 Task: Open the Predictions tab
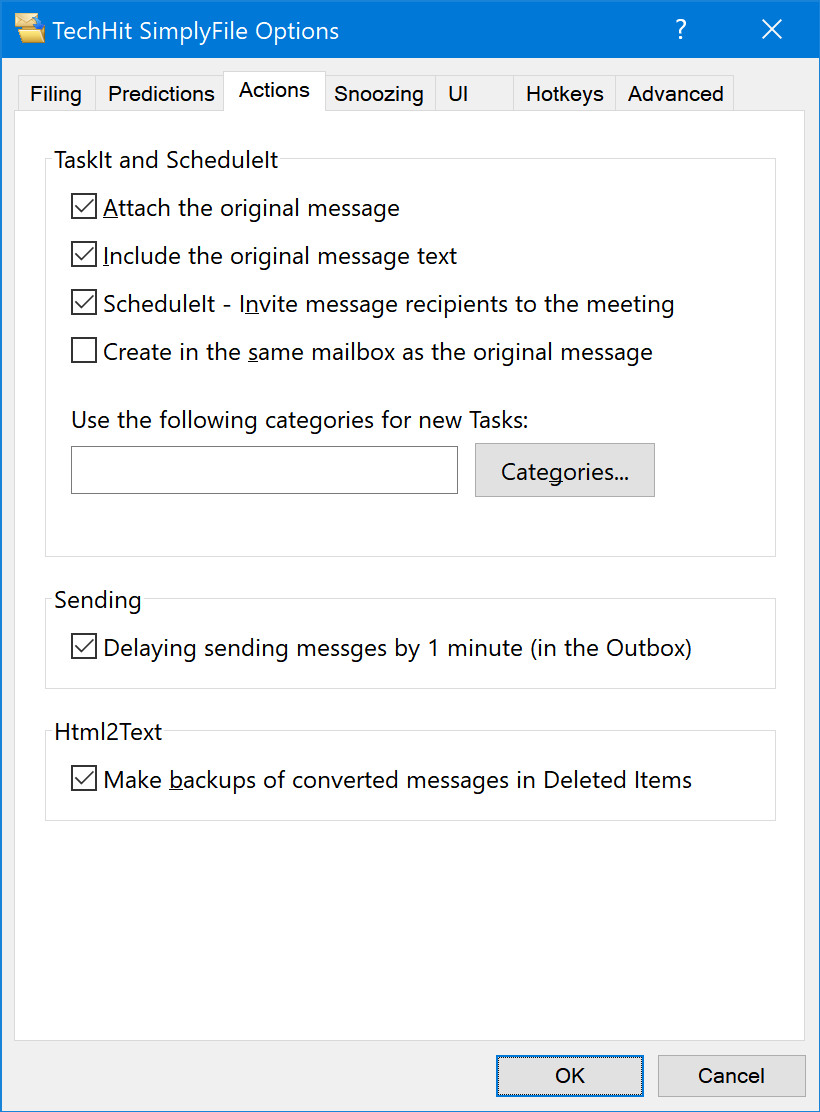point(161,94)
